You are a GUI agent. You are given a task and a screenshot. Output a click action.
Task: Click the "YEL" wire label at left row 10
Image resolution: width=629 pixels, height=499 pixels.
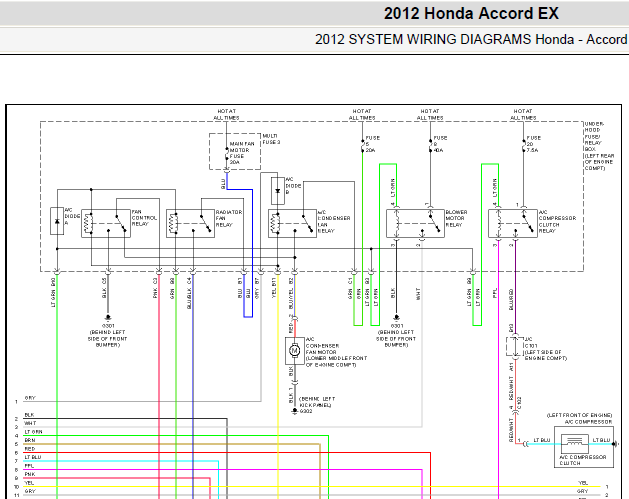point(29,483)
